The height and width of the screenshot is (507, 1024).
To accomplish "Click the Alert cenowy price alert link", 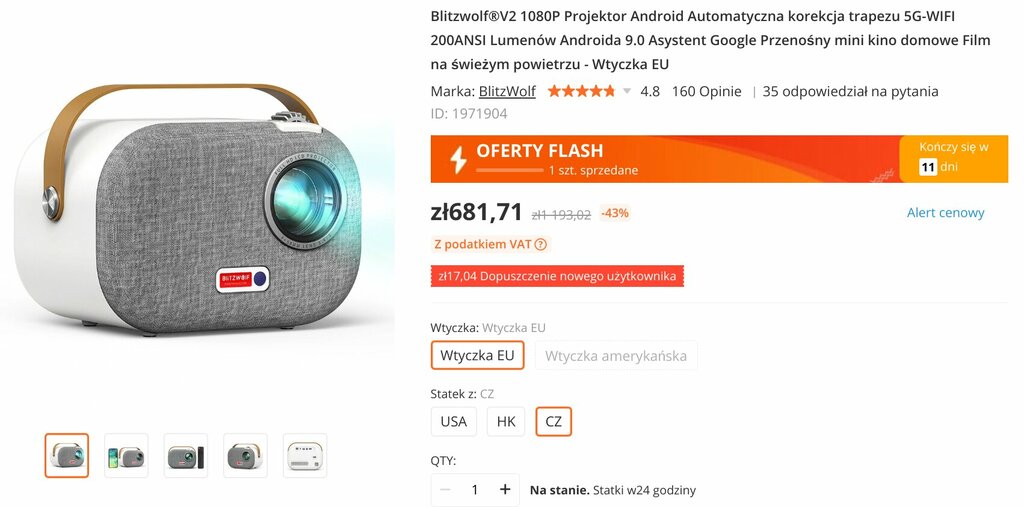I will 945,212.
